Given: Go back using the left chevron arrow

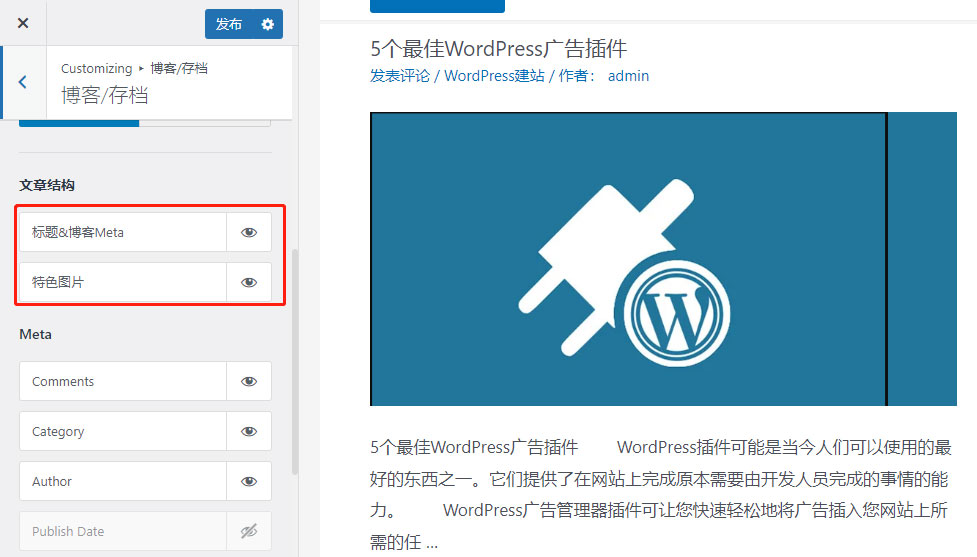Looking at the screenshot, I should (x=22, y=82).
